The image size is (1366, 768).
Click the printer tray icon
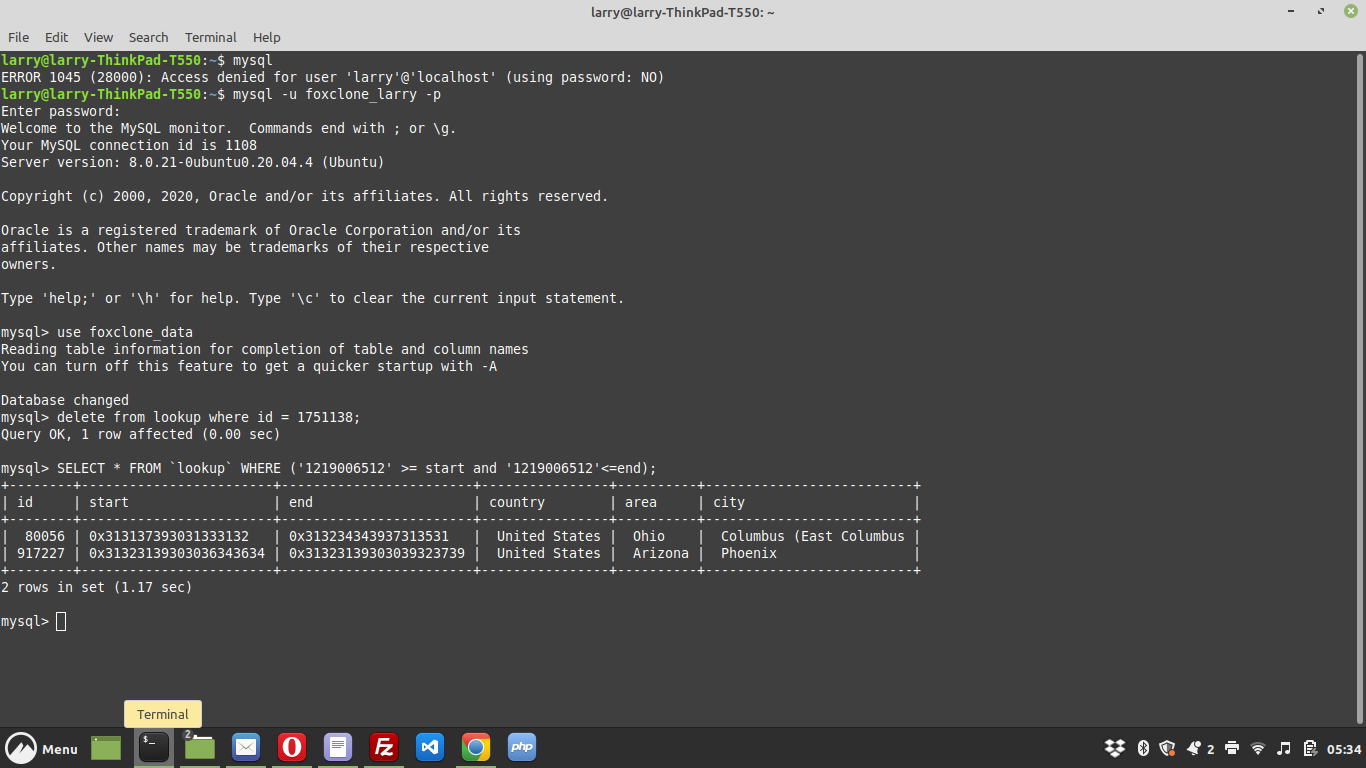[1232, 748]
